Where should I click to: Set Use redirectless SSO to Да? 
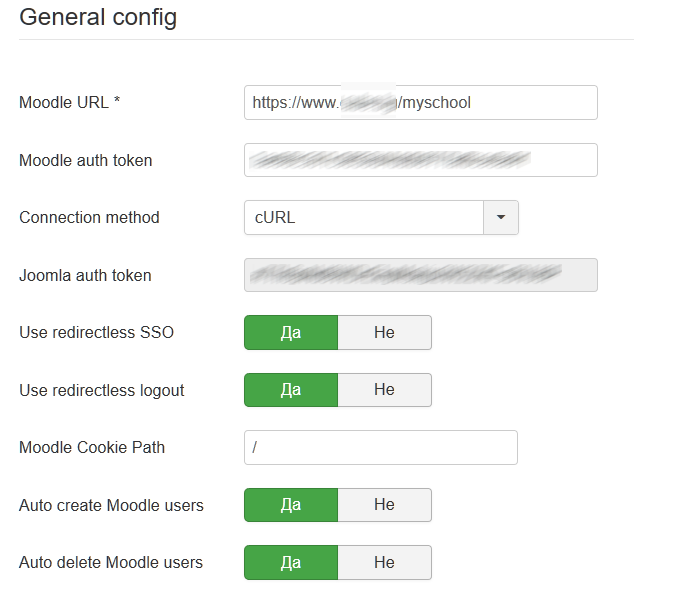pyautogui.click(x=291, y=332)
